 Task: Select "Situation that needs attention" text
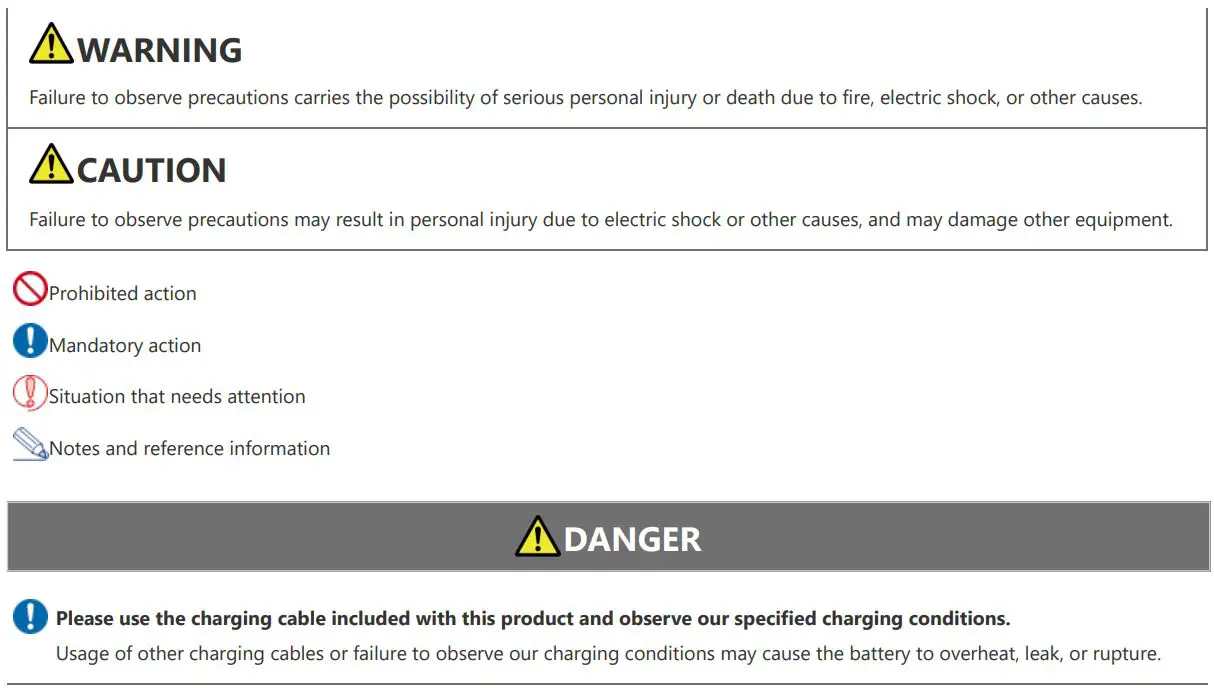point(177,397)
